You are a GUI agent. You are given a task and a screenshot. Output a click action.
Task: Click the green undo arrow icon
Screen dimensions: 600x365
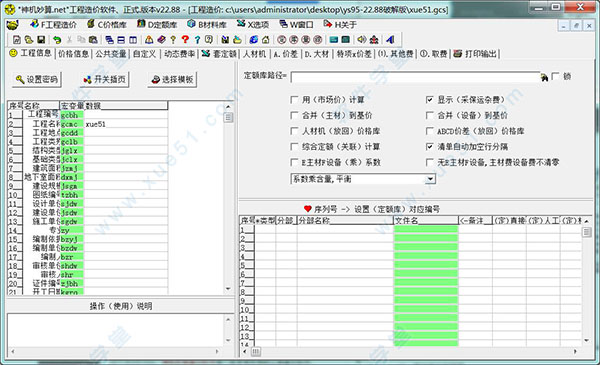click(57, 39)
